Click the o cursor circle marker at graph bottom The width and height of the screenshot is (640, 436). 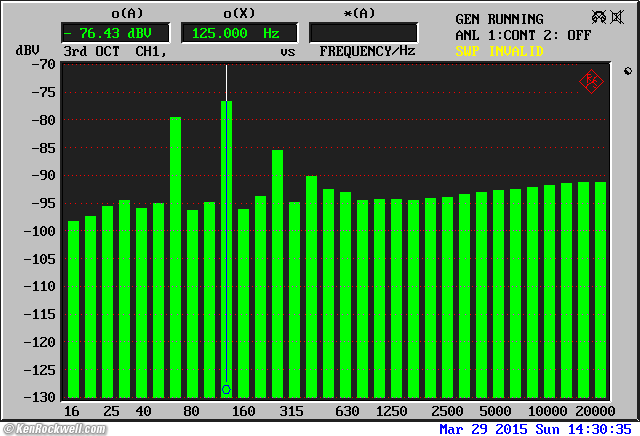(x=226, y=389)
